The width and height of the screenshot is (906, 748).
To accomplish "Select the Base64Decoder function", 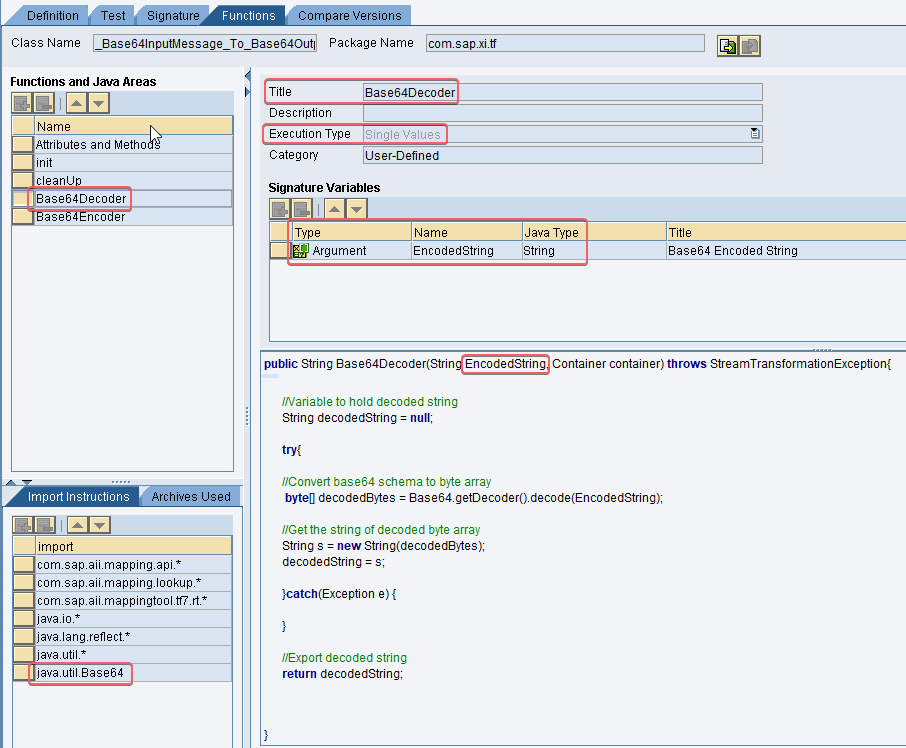I will (133, 199).
